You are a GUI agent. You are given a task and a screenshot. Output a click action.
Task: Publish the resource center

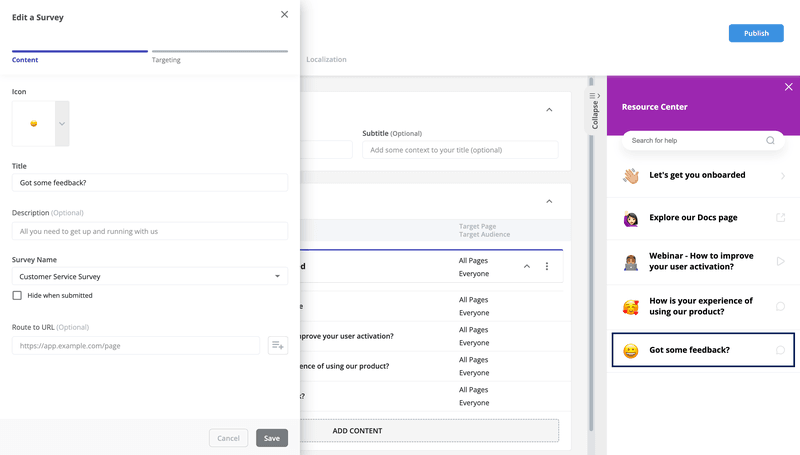[756, 33]
